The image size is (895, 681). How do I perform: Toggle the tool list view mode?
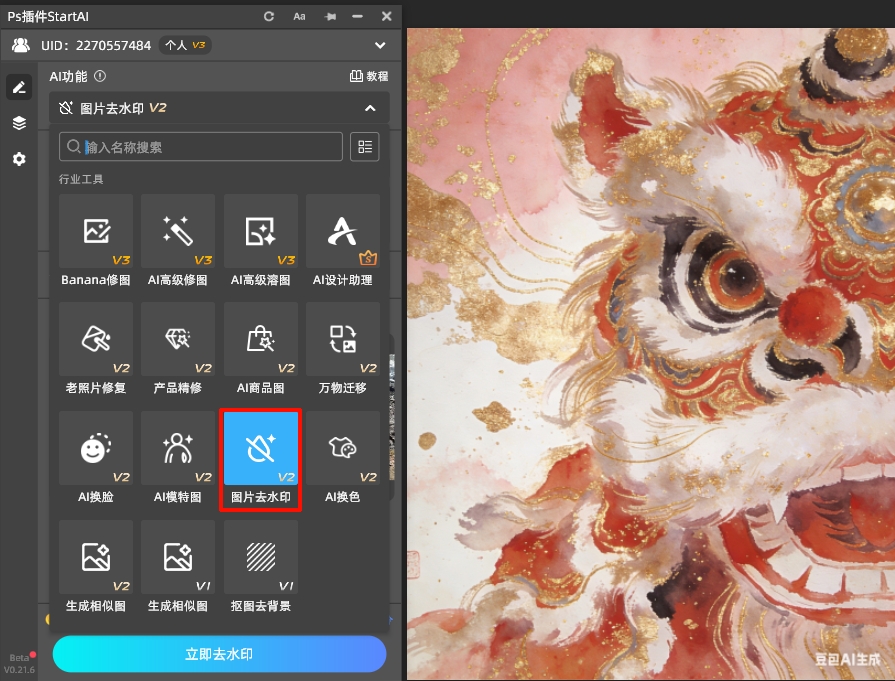[364, 146]
